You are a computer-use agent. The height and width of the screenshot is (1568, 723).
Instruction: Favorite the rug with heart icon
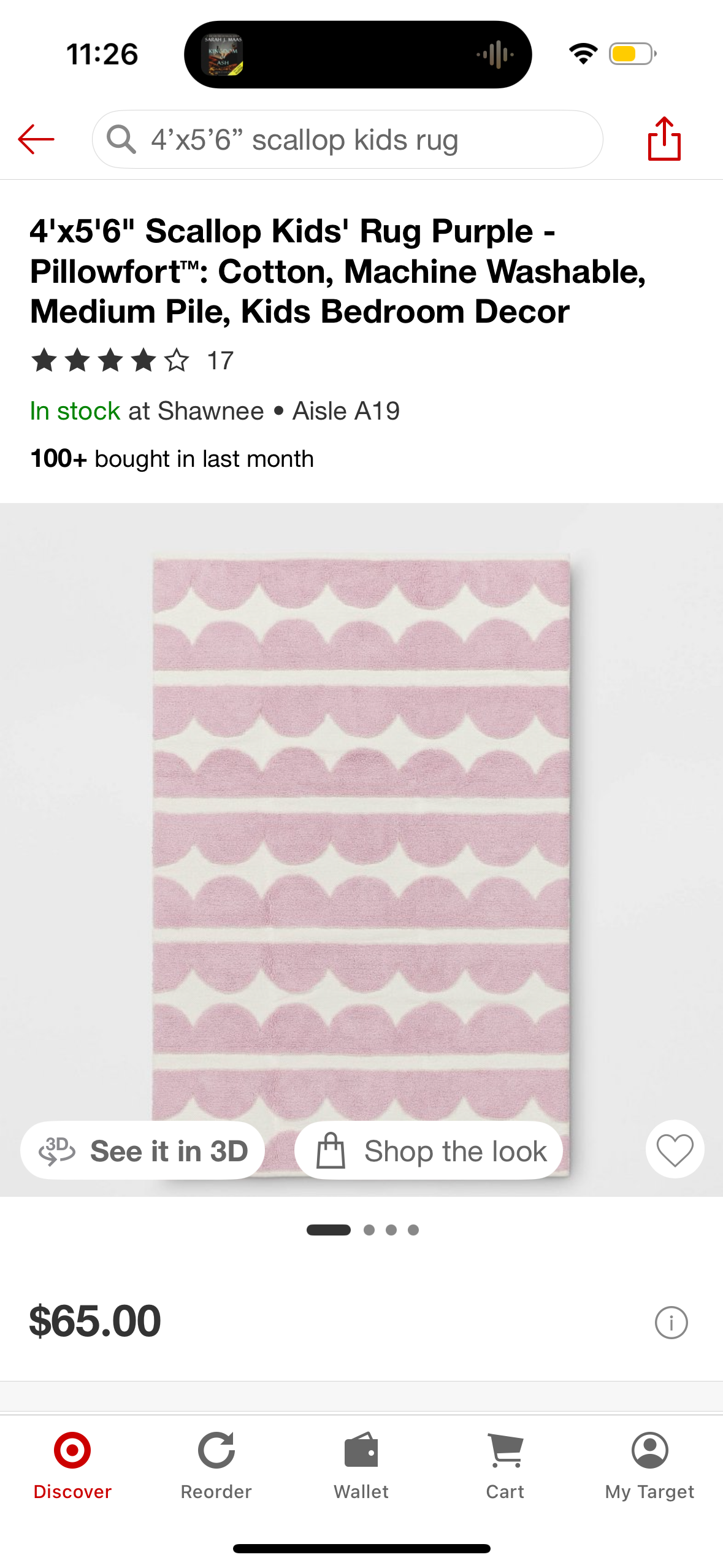(675, 1150)
